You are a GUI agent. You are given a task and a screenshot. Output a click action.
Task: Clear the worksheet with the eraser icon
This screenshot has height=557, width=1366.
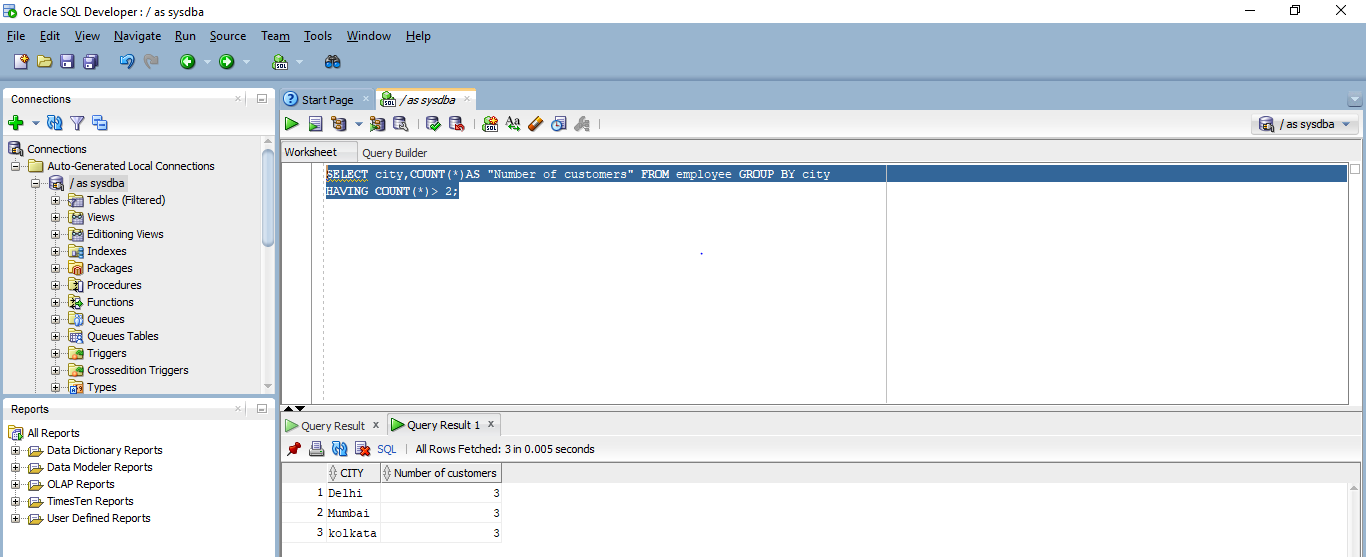[x=536, y=124]
